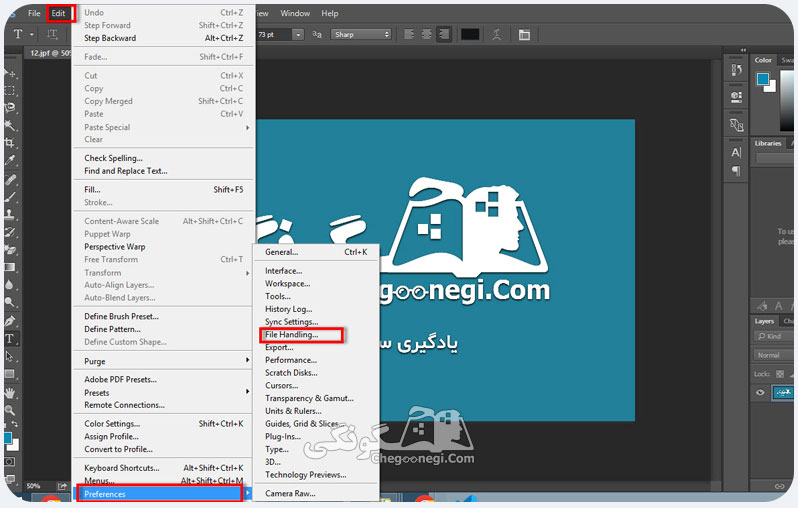The image size is (798, 508).
Task: Select the Magic Wand tool
Action: coord(10,125)
